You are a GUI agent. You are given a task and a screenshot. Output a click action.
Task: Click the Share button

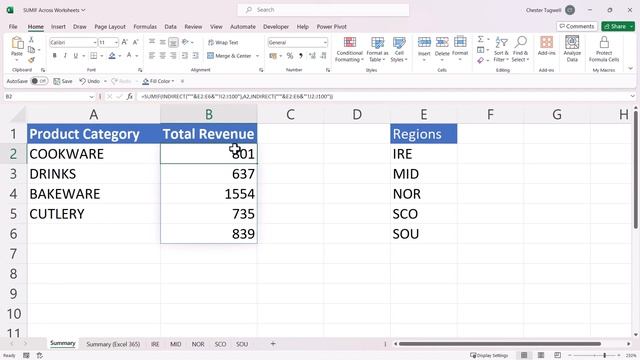tap(618, 26)
